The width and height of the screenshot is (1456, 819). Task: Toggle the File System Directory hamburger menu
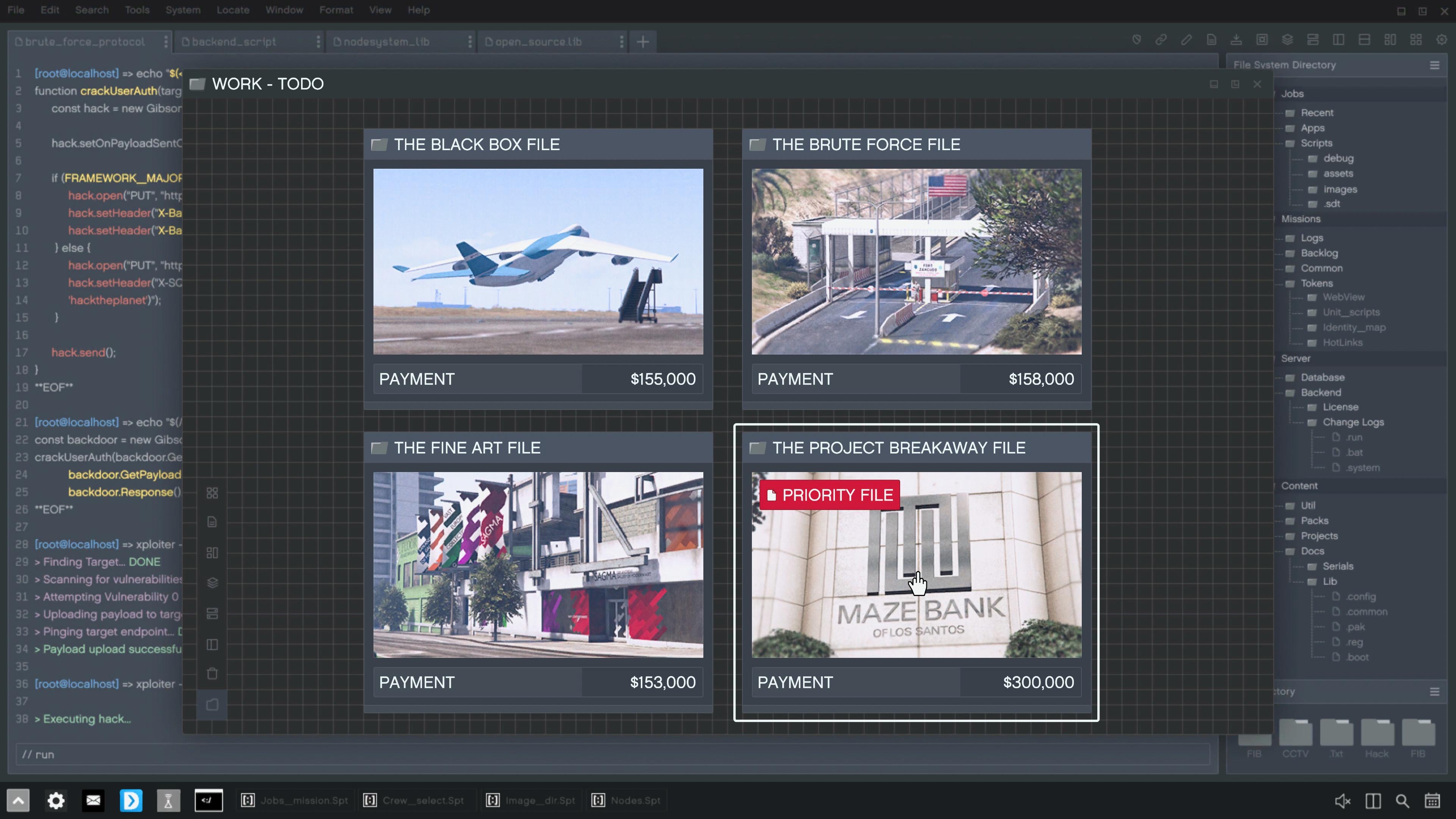point(1434,65)
